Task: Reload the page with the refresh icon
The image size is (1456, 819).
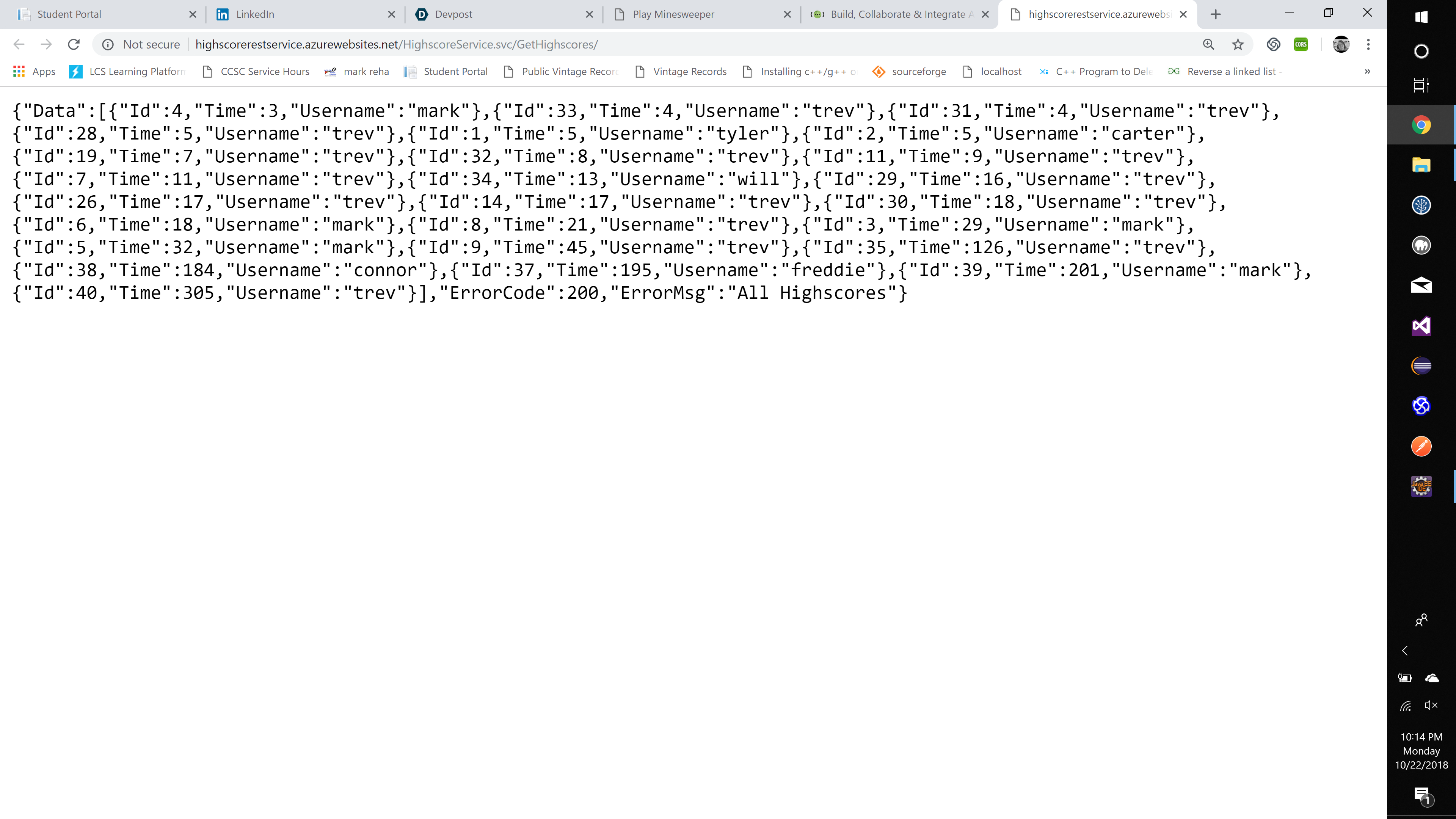Action: click(74, 44)
